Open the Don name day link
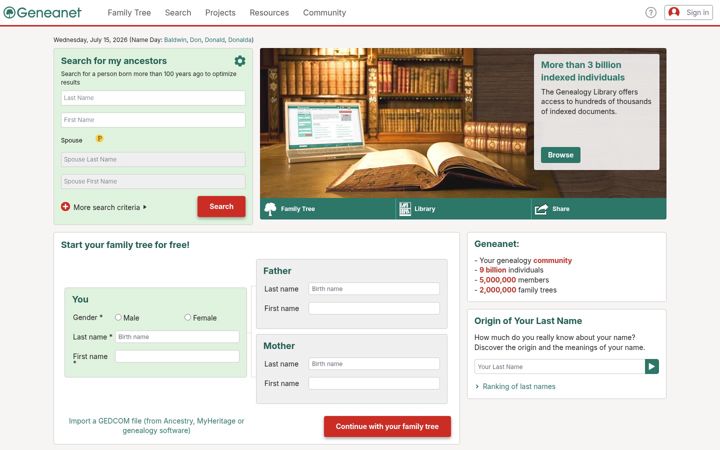The width and height of the screenshot is (720, 450). coord(196,40)
